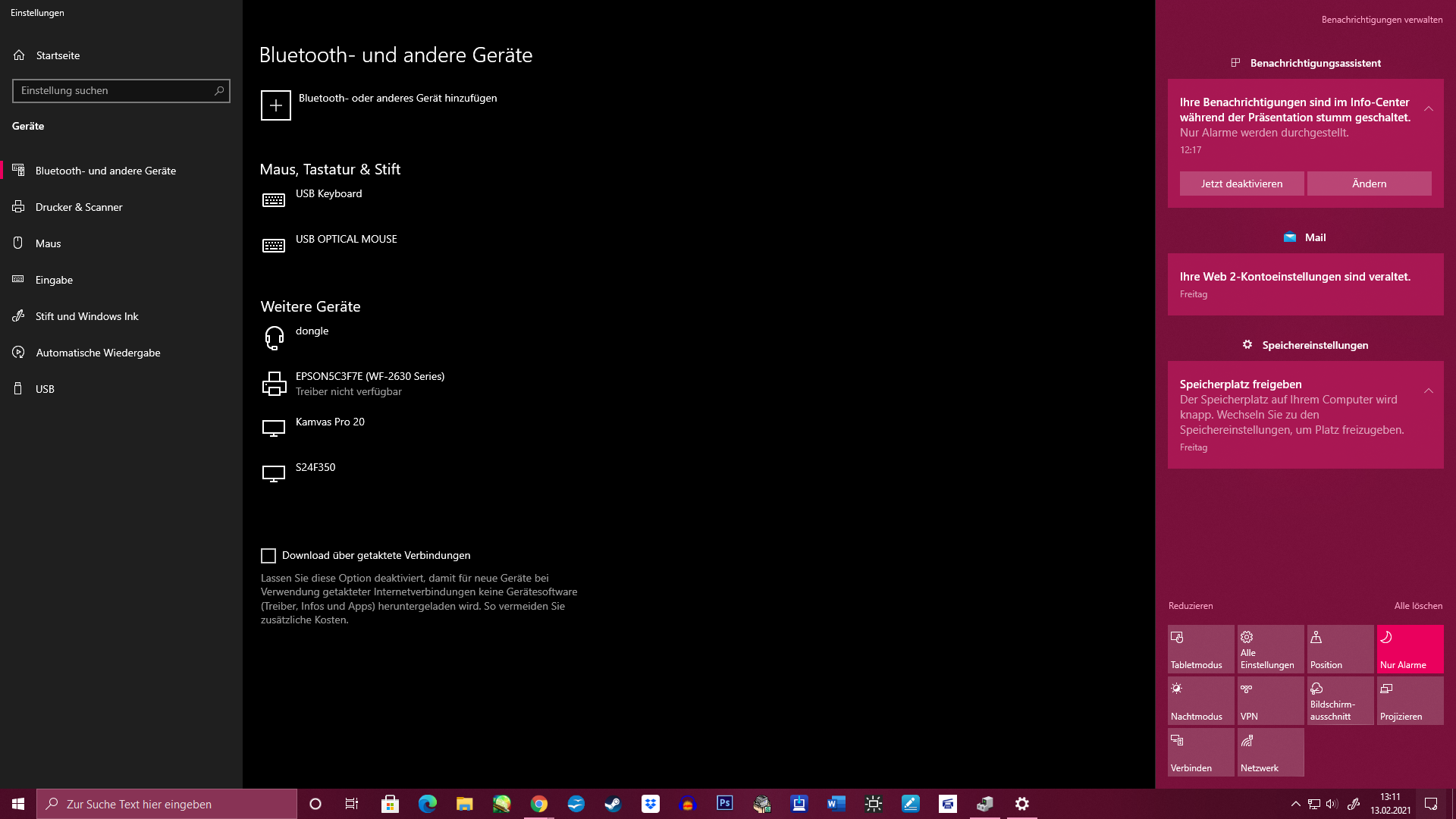
Task: Start a Bildschirmausschnitt screen snip
Action: (x=1340, y=700)
